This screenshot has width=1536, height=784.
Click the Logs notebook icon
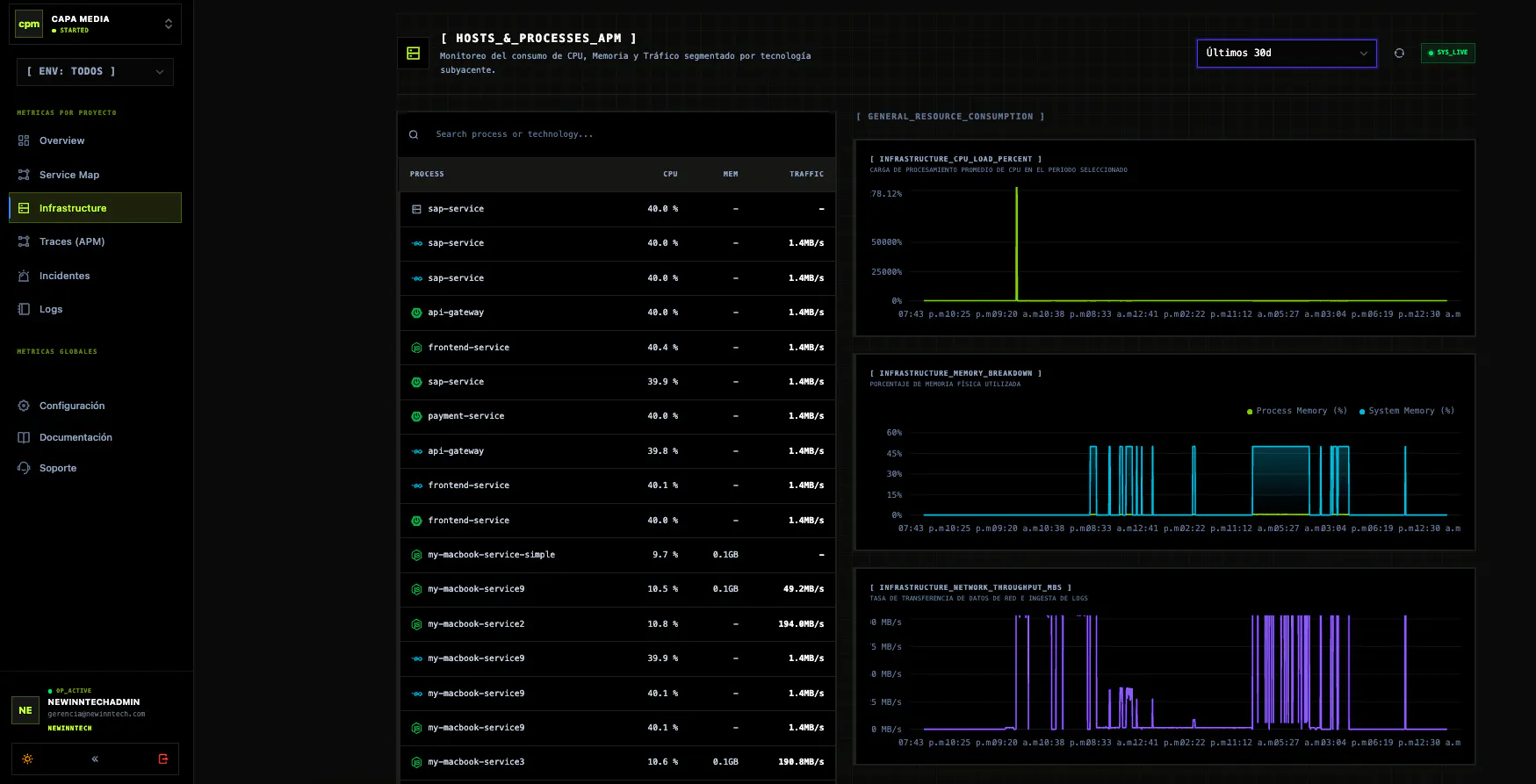click(24, 309)
